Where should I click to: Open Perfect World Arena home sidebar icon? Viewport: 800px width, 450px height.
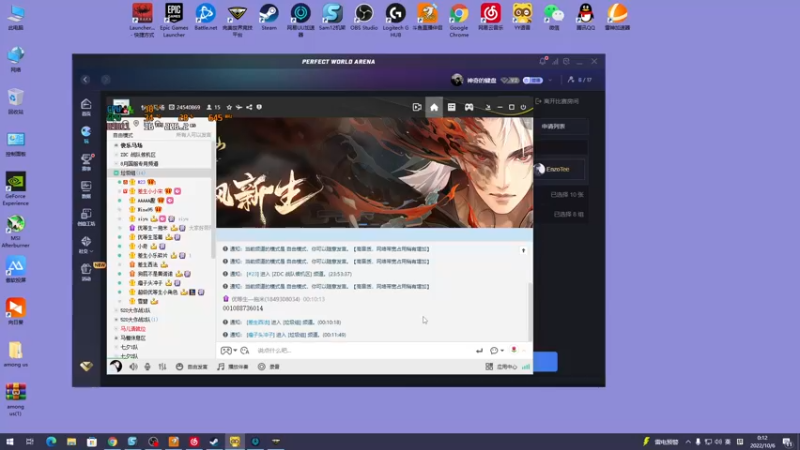[86, 107]
